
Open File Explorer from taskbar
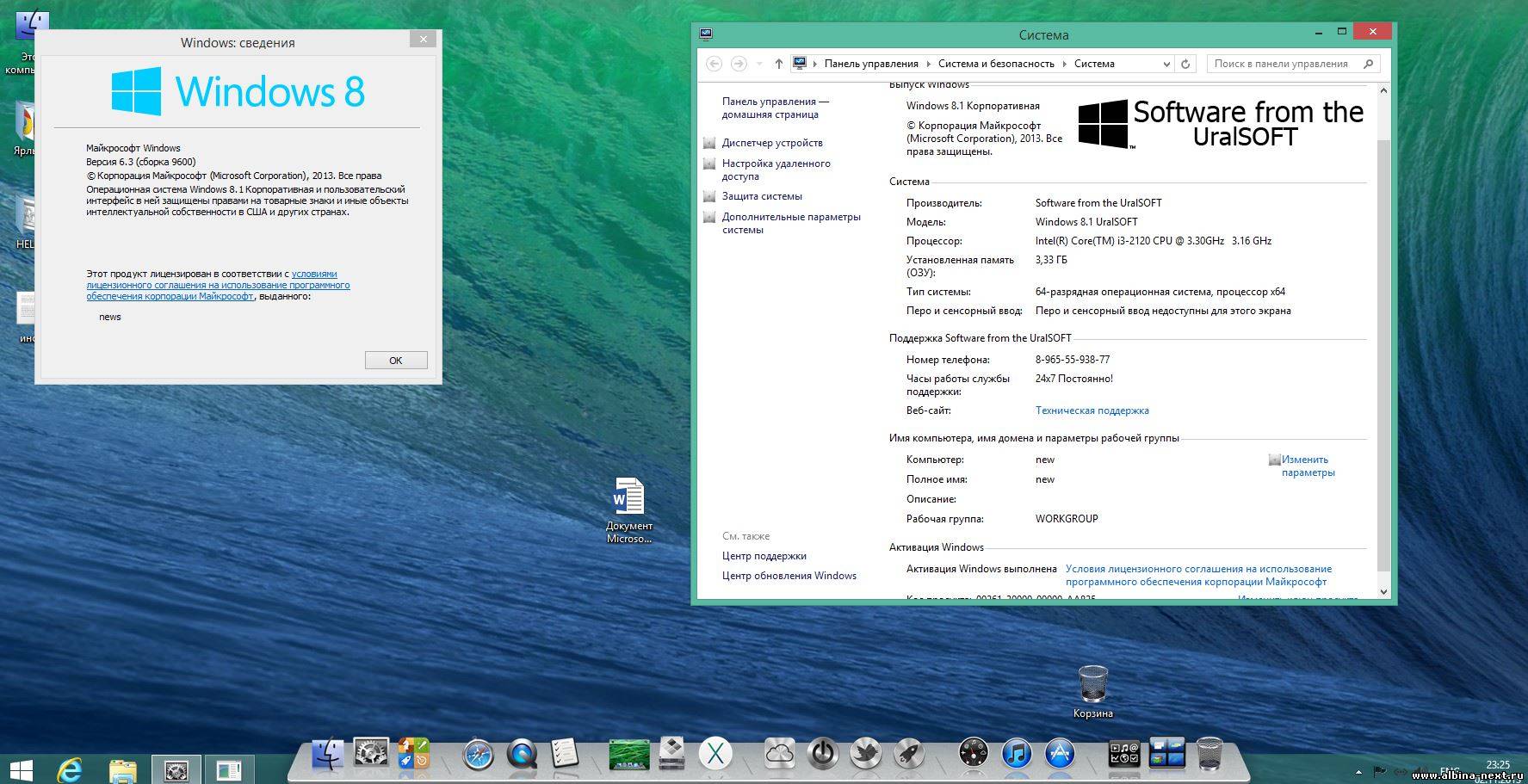point(123,770)
